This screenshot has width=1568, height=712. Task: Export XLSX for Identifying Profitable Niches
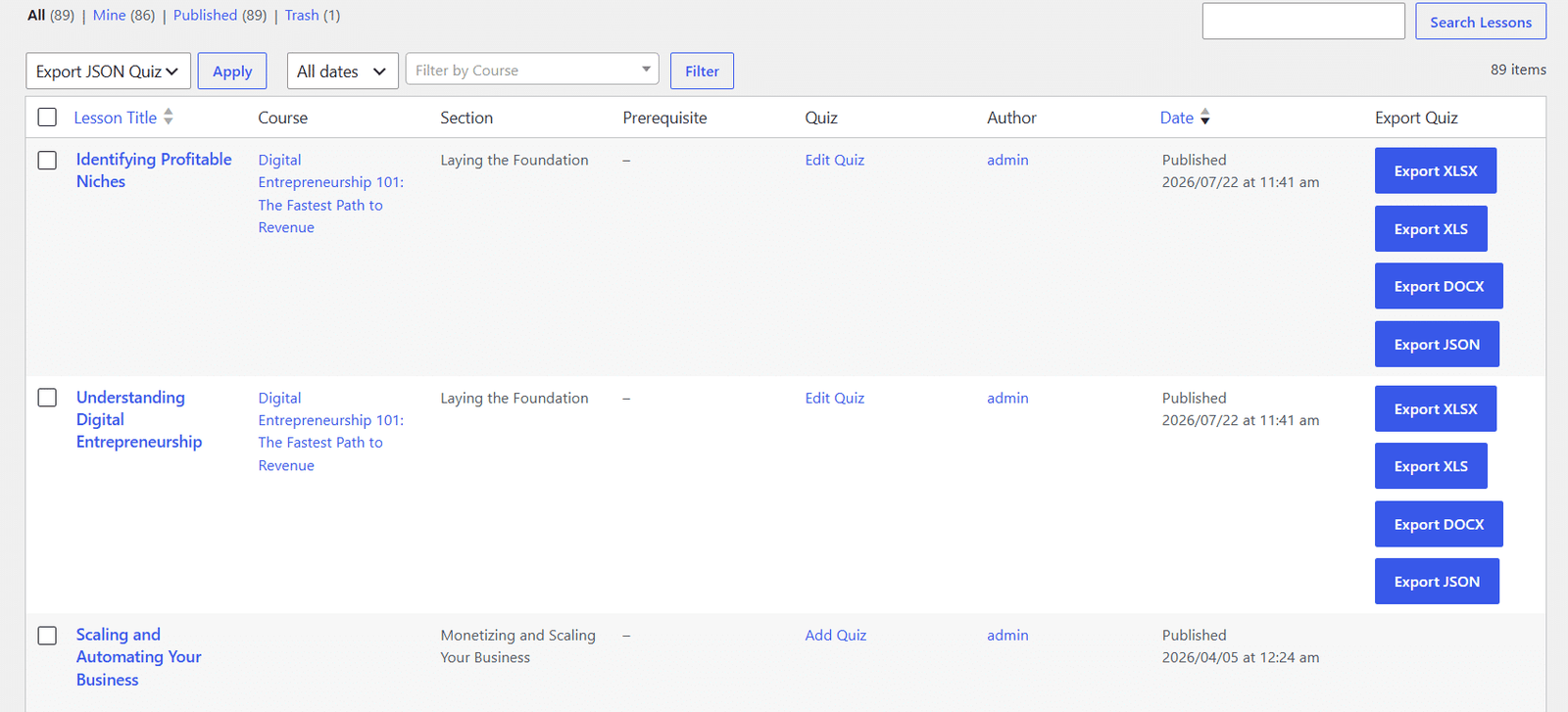(1436, 171)
